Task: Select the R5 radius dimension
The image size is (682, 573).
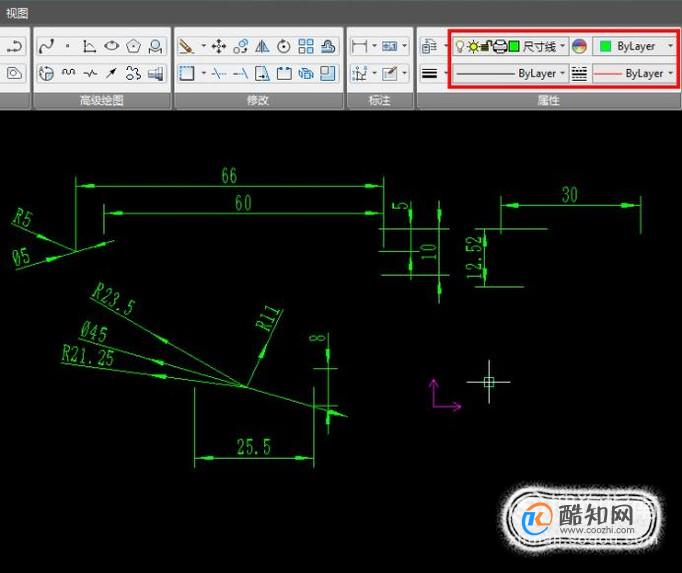Action: coord(23,218)
